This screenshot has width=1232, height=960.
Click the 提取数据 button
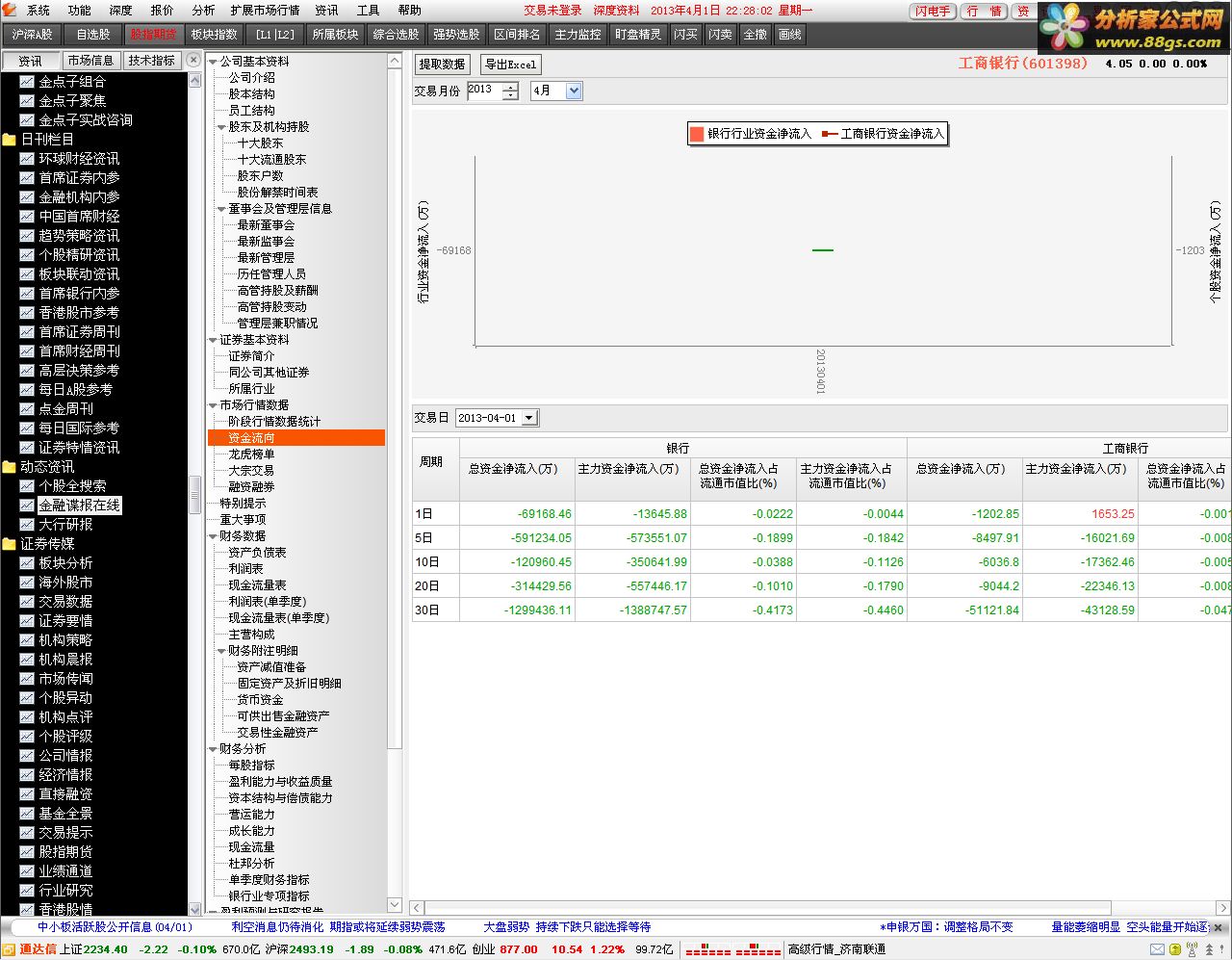(442, 65)
